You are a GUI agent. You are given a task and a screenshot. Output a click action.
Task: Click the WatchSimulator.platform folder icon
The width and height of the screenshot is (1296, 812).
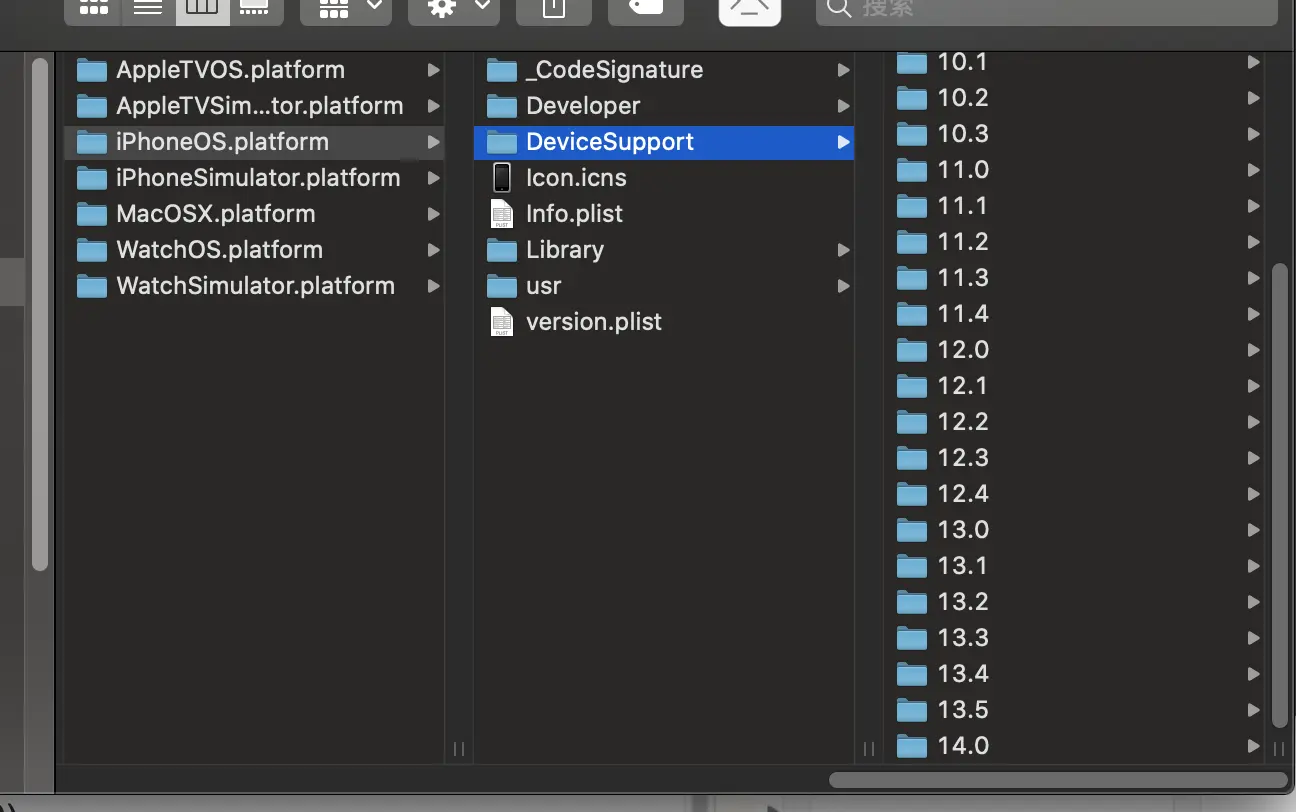92,286
